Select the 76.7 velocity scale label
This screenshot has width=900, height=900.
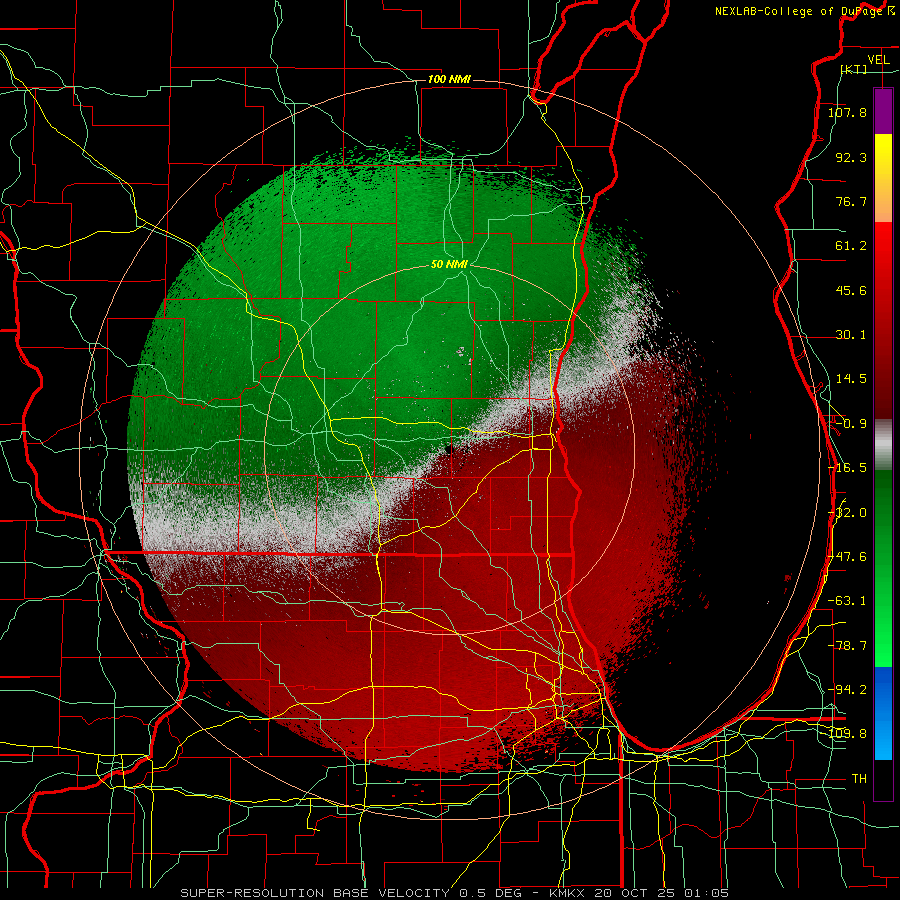pyautogui.click(x=851, y=201)
